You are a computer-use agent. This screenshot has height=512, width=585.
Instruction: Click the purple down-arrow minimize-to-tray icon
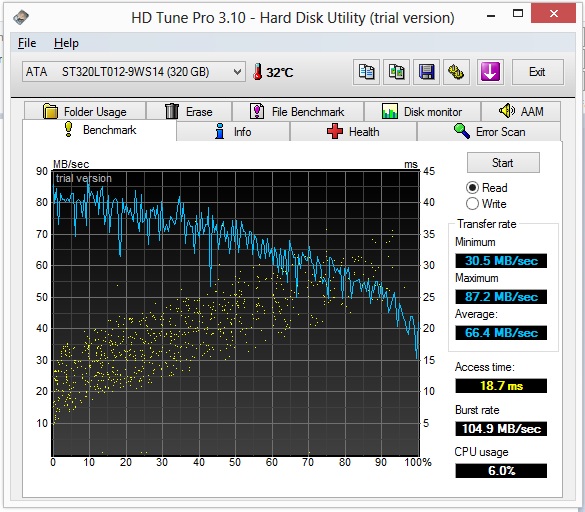point(490,72)
